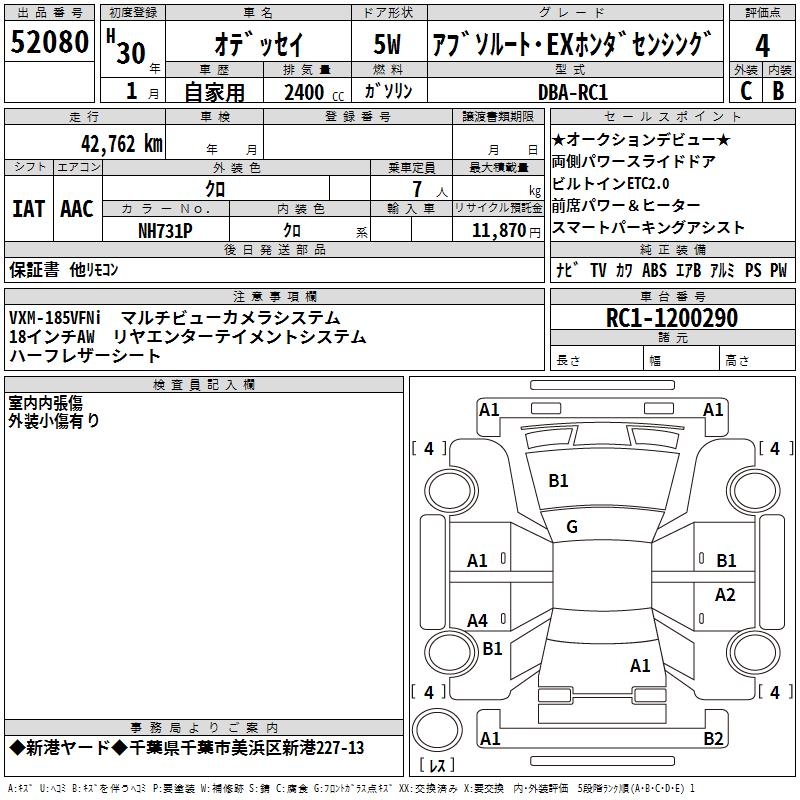800x800 pixels.
Task: Select the 譲渡書類期限 header
Action: tap(498, 116)
